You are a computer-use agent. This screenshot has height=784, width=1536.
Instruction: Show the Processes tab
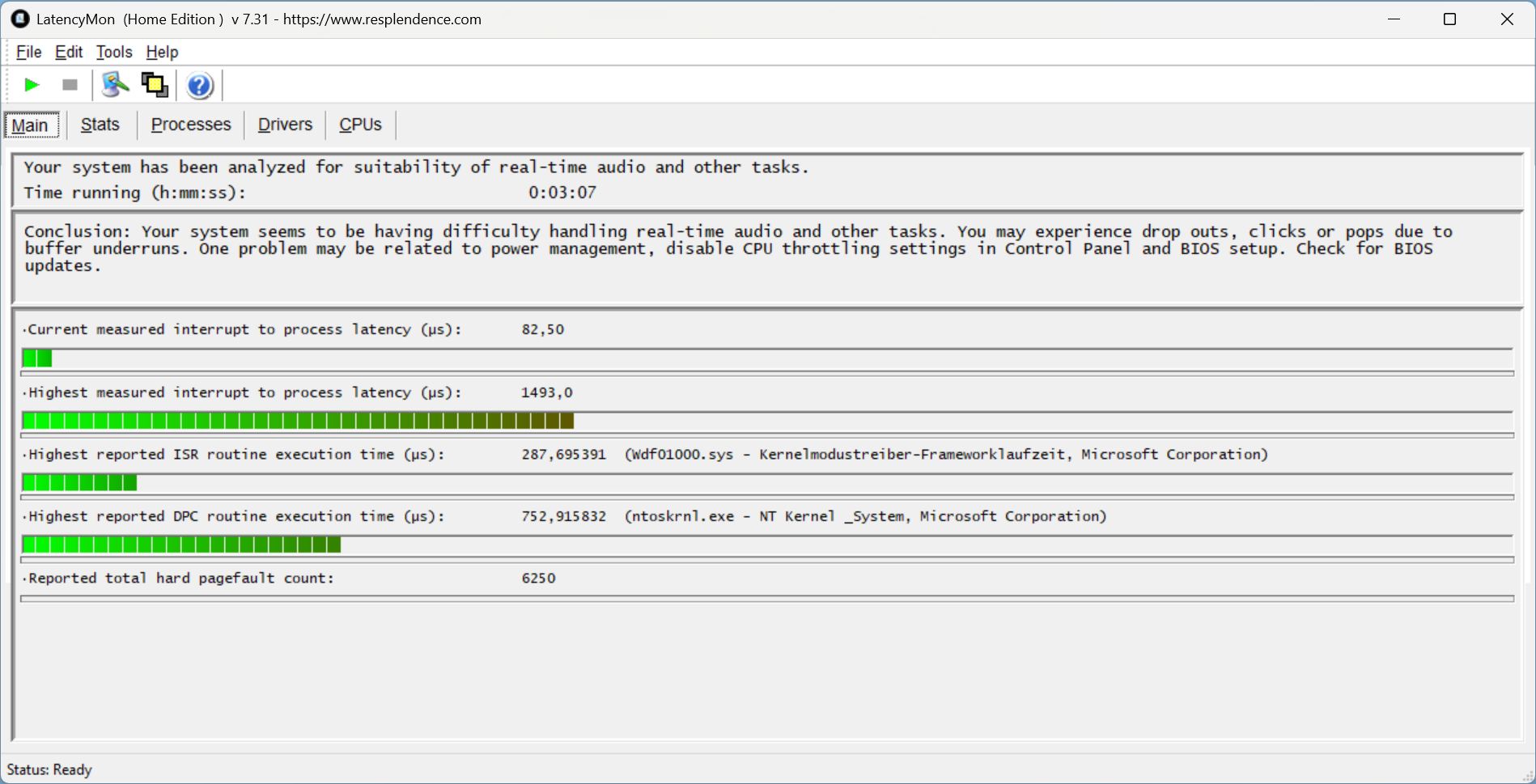tap(191, 125)
